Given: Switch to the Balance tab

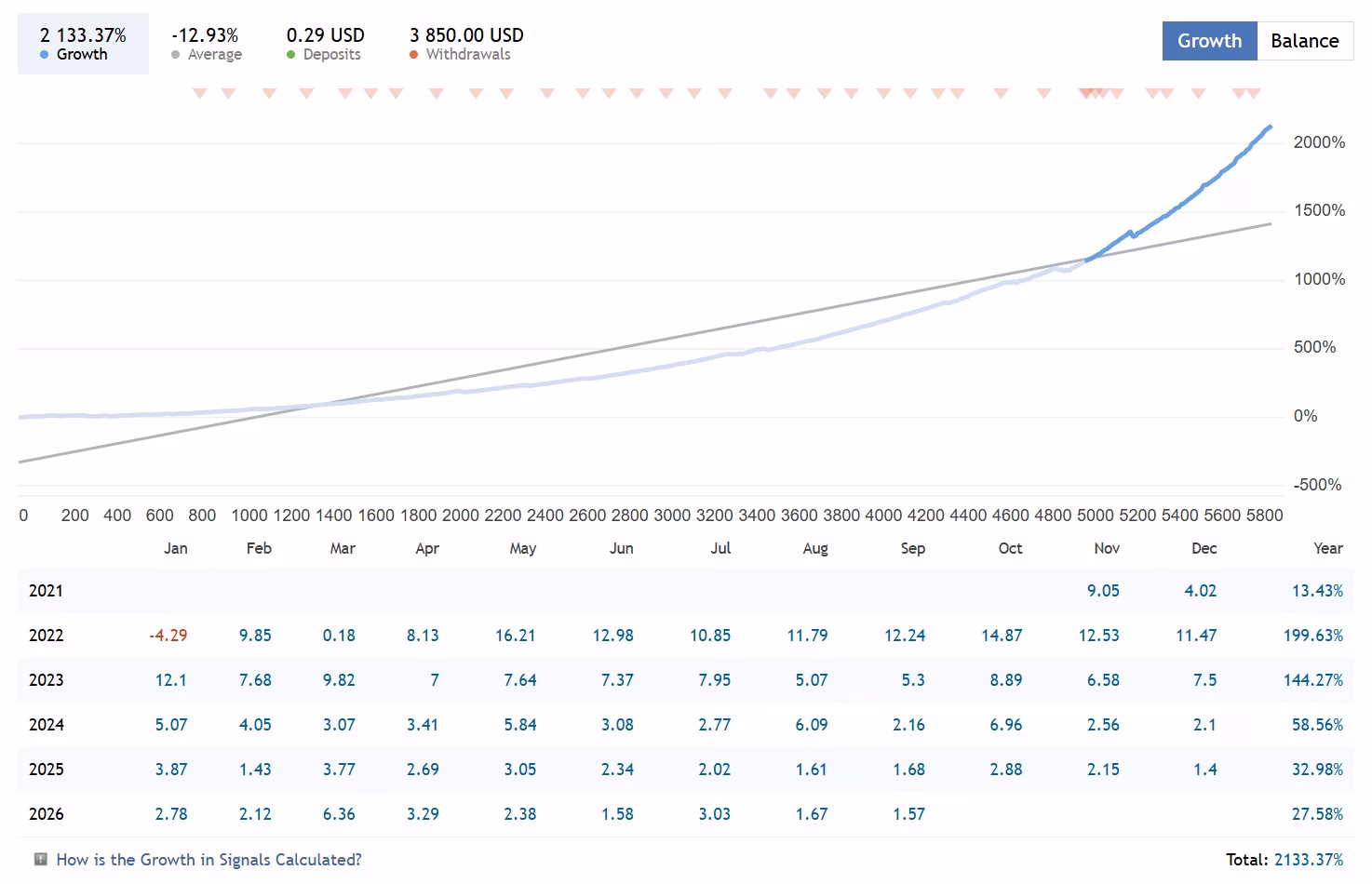Looking at the screenshot, I should pyautogui.click(x=1305, y=41).
